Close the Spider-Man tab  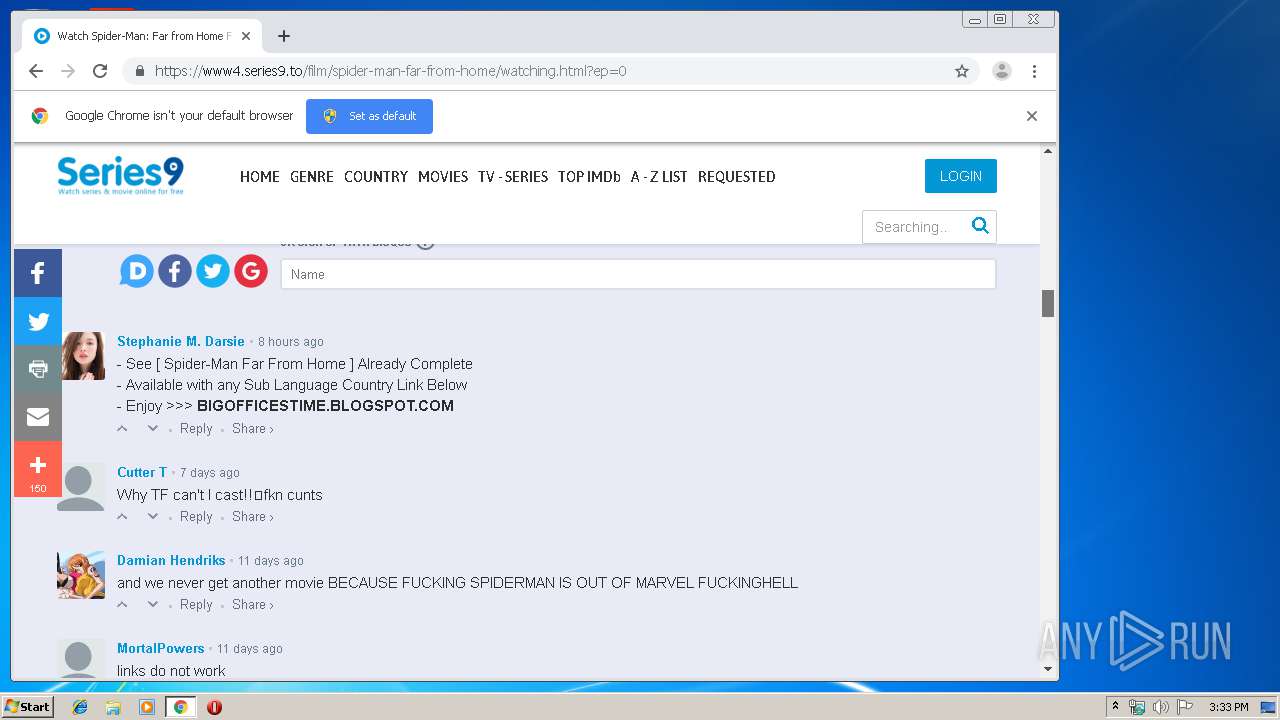tap(246, 36)
